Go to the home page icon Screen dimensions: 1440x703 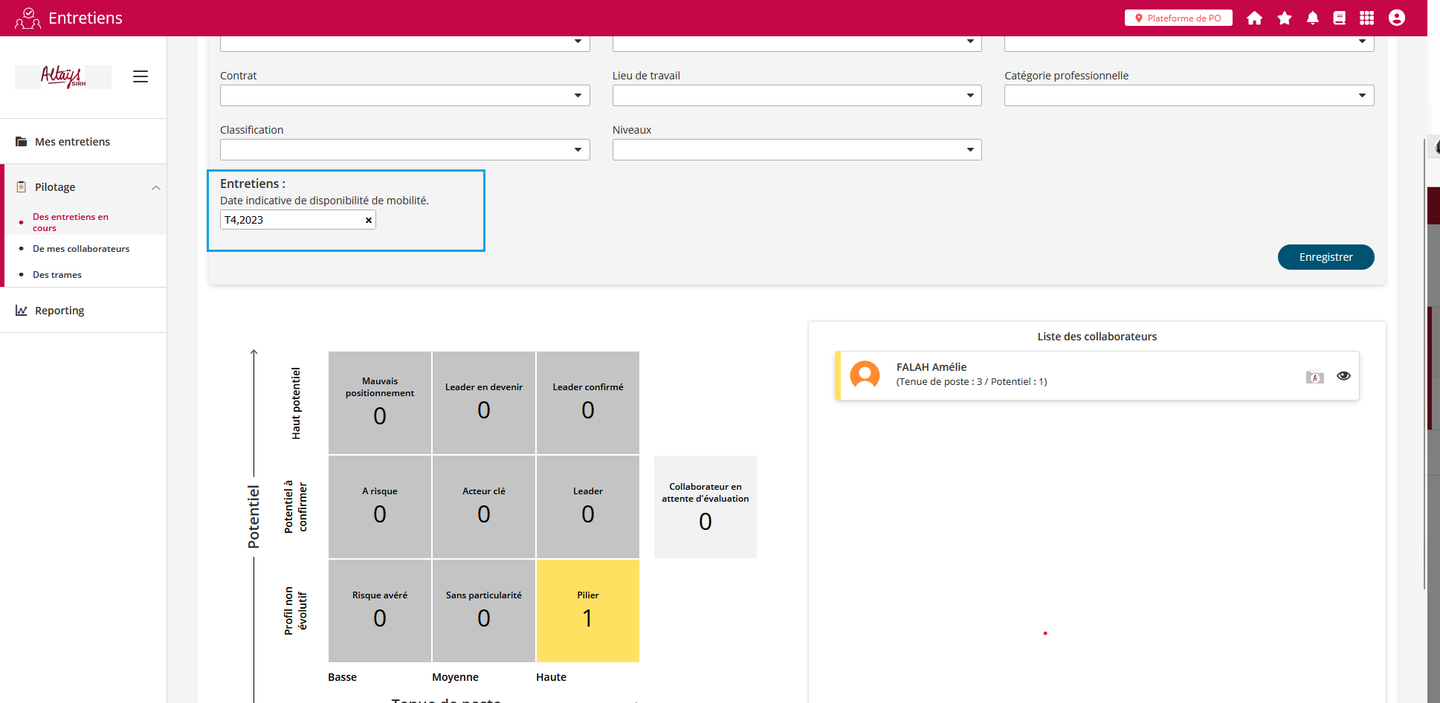pyautogui.click(x=1254, y=18)
